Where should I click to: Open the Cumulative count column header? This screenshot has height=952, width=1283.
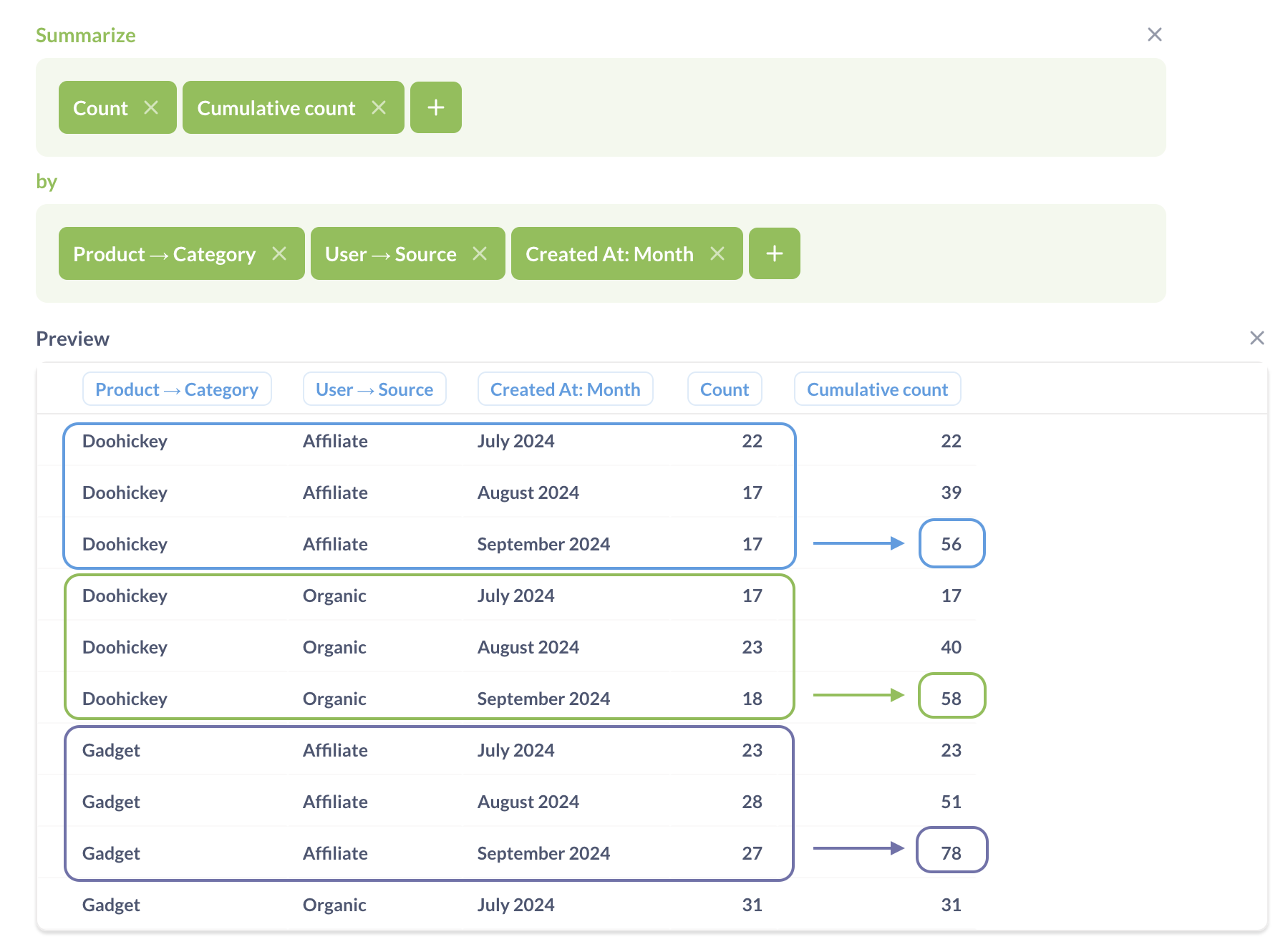pyautogui.click(x=877, y=389)
